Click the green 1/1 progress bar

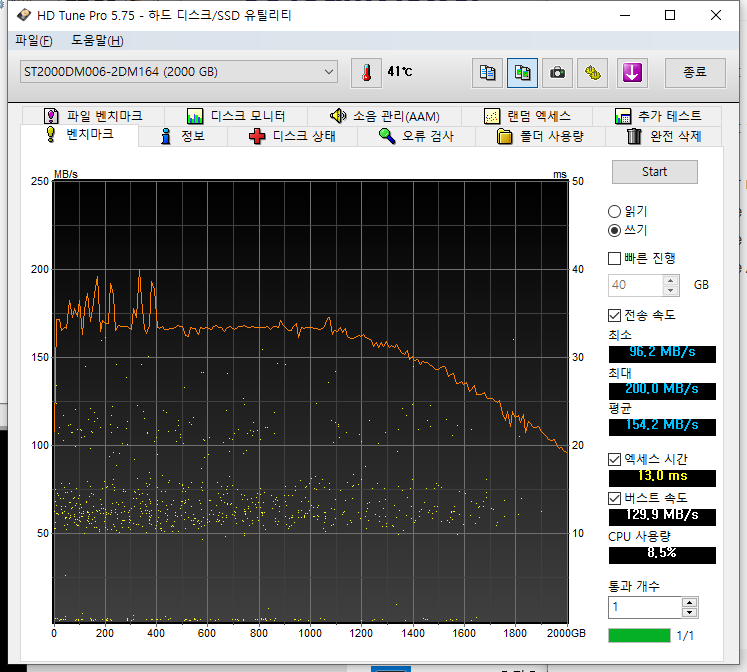(x=639, y=636)
